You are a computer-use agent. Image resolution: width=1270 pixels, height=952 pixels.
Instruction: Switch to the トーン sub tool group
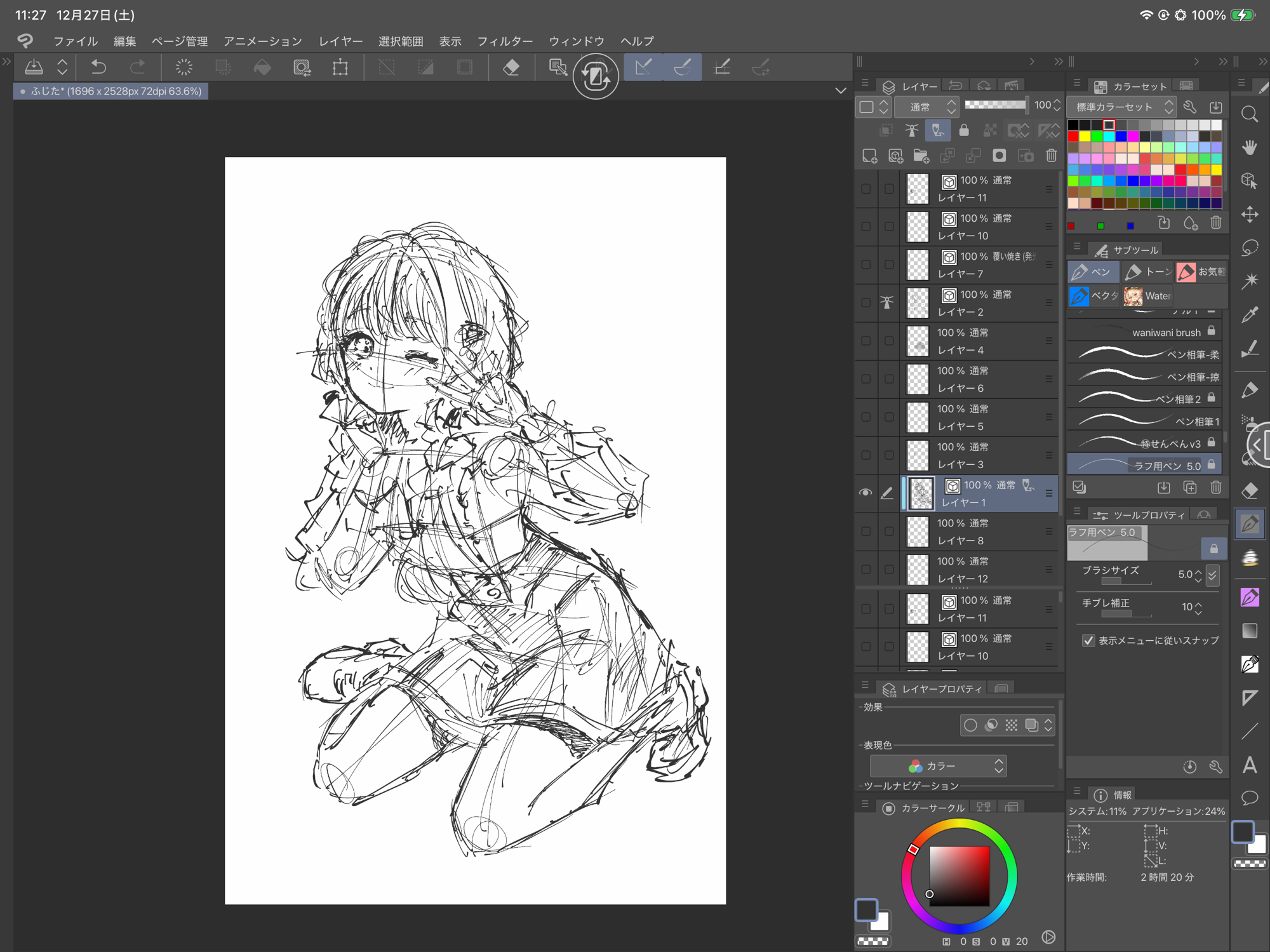tap(1147, 272)
